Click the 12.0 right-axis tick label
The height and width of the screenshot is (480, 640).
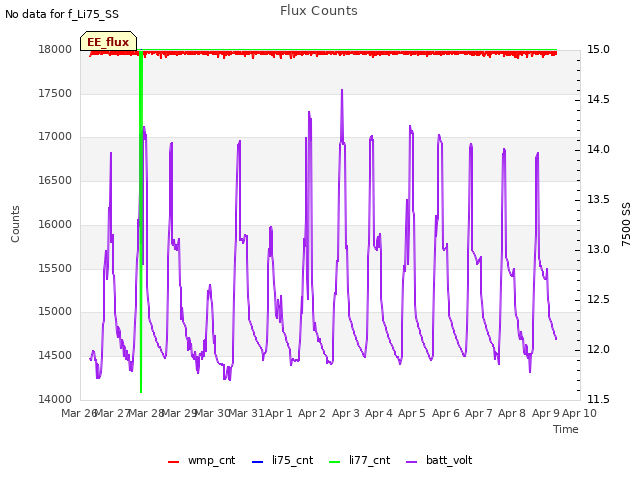coord(598,350)
